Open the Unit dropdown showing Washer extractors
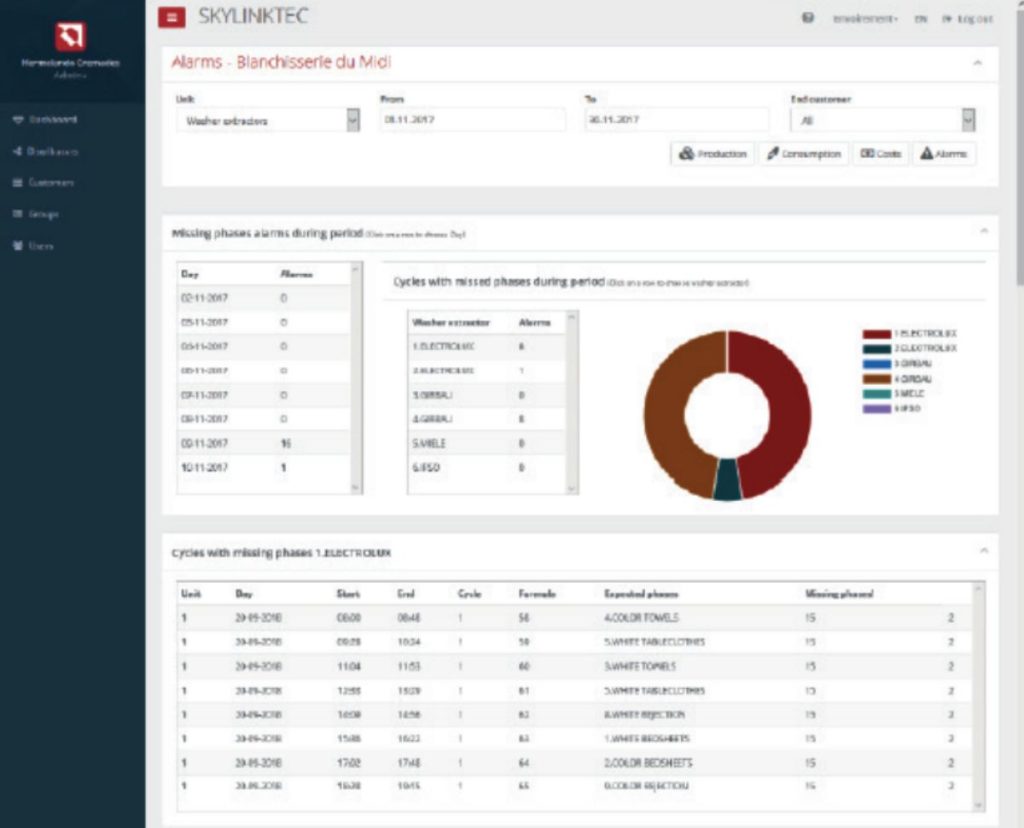 pyautogui.click(x=267, y=120)
